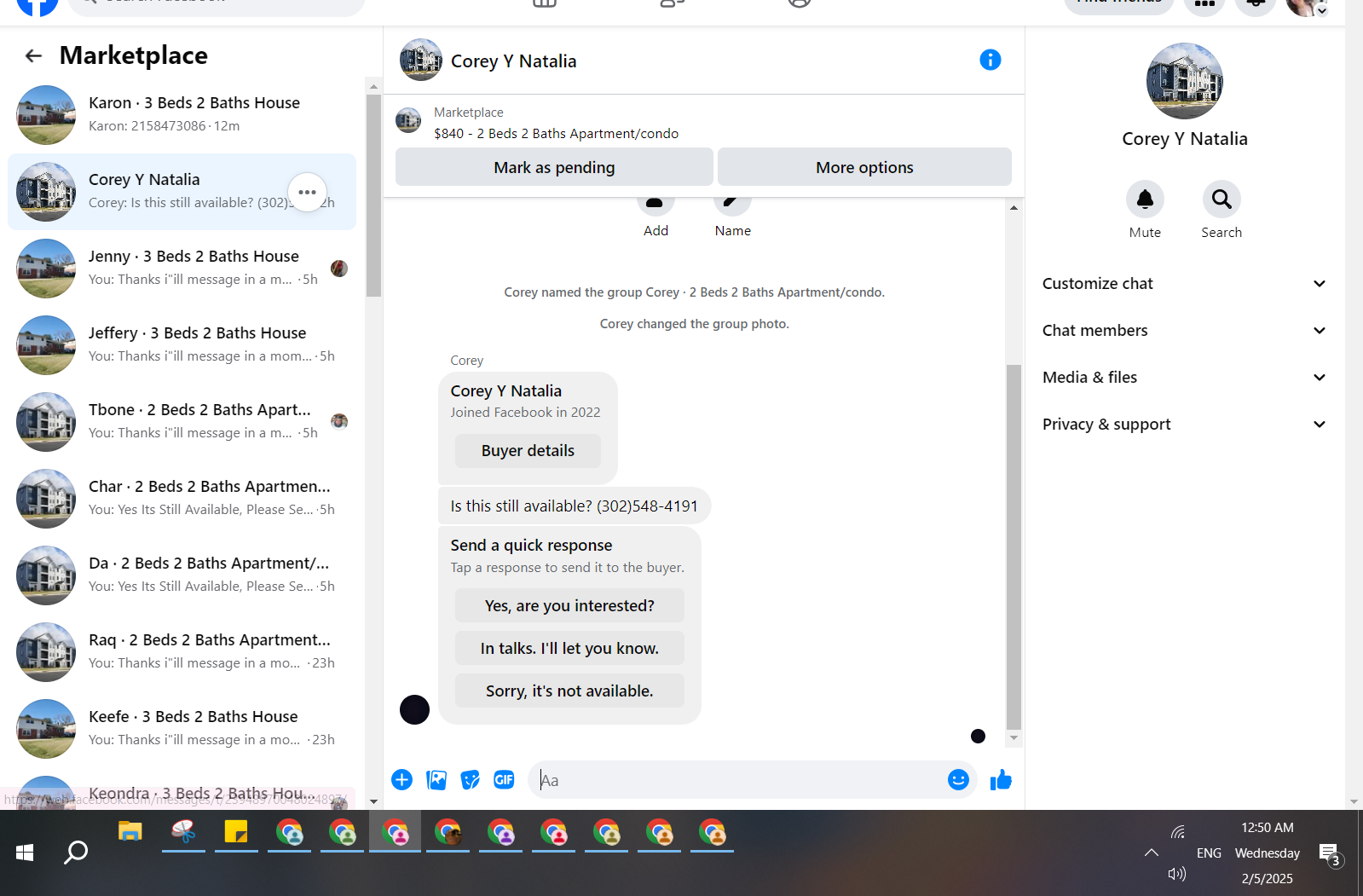Click the taskbar clock 12:50 AM
This screenshot has width=1363, height=896.
point(1268,828)
